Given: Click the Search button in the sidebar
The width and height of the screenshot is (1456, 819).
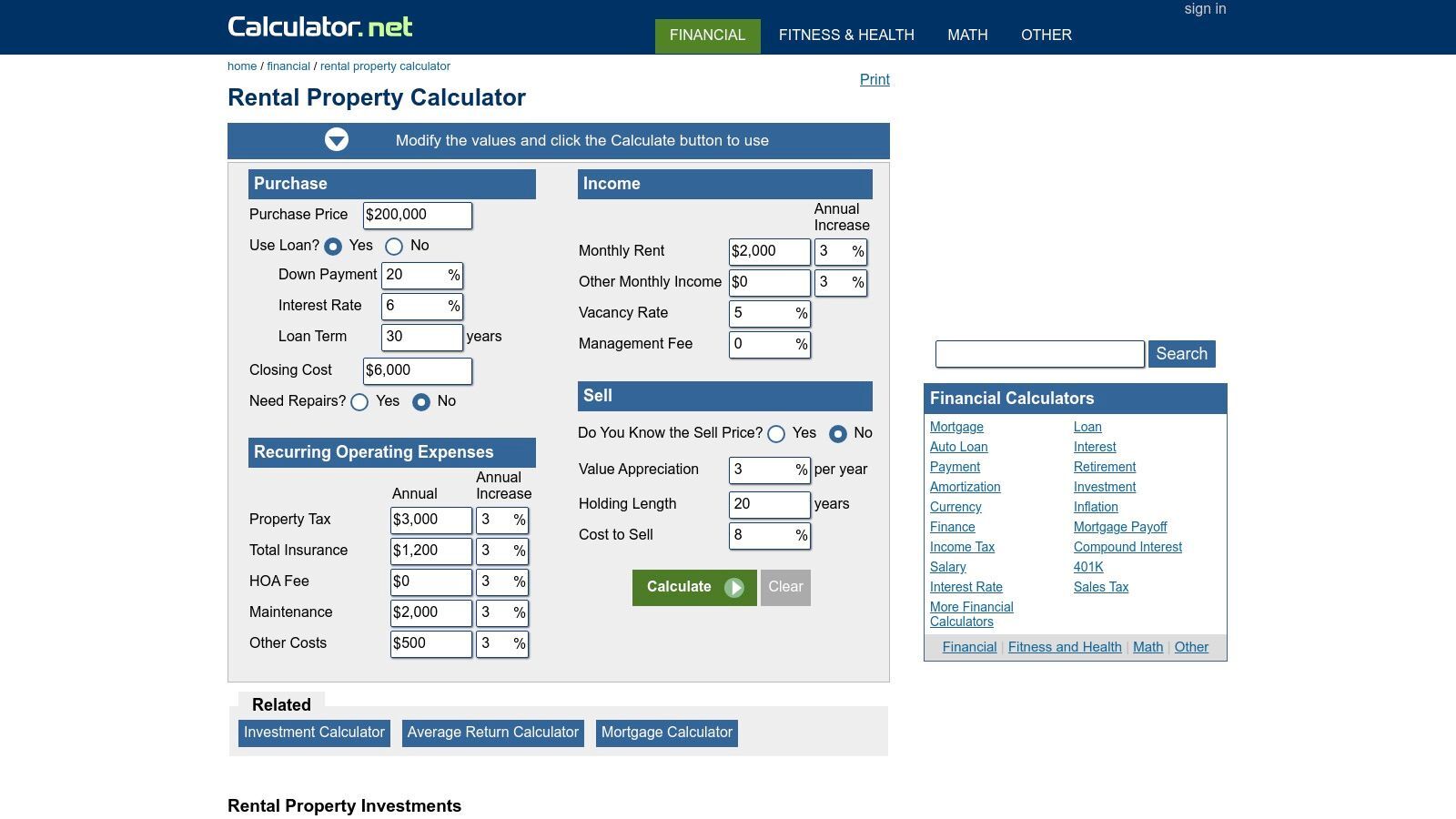Looking at the screenshot, I should (1181, 354).
